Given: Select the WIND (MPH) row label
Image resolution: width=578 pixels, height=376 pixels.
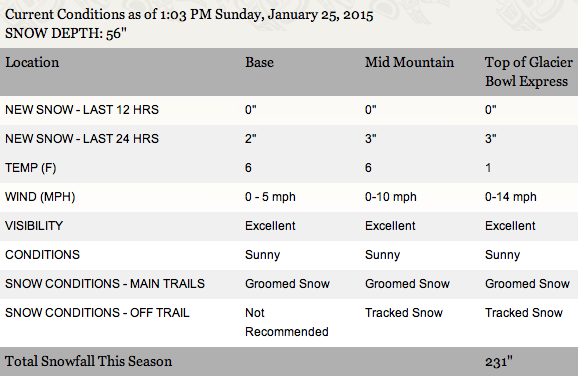Looking at the screenshot, I should [40, 197].
